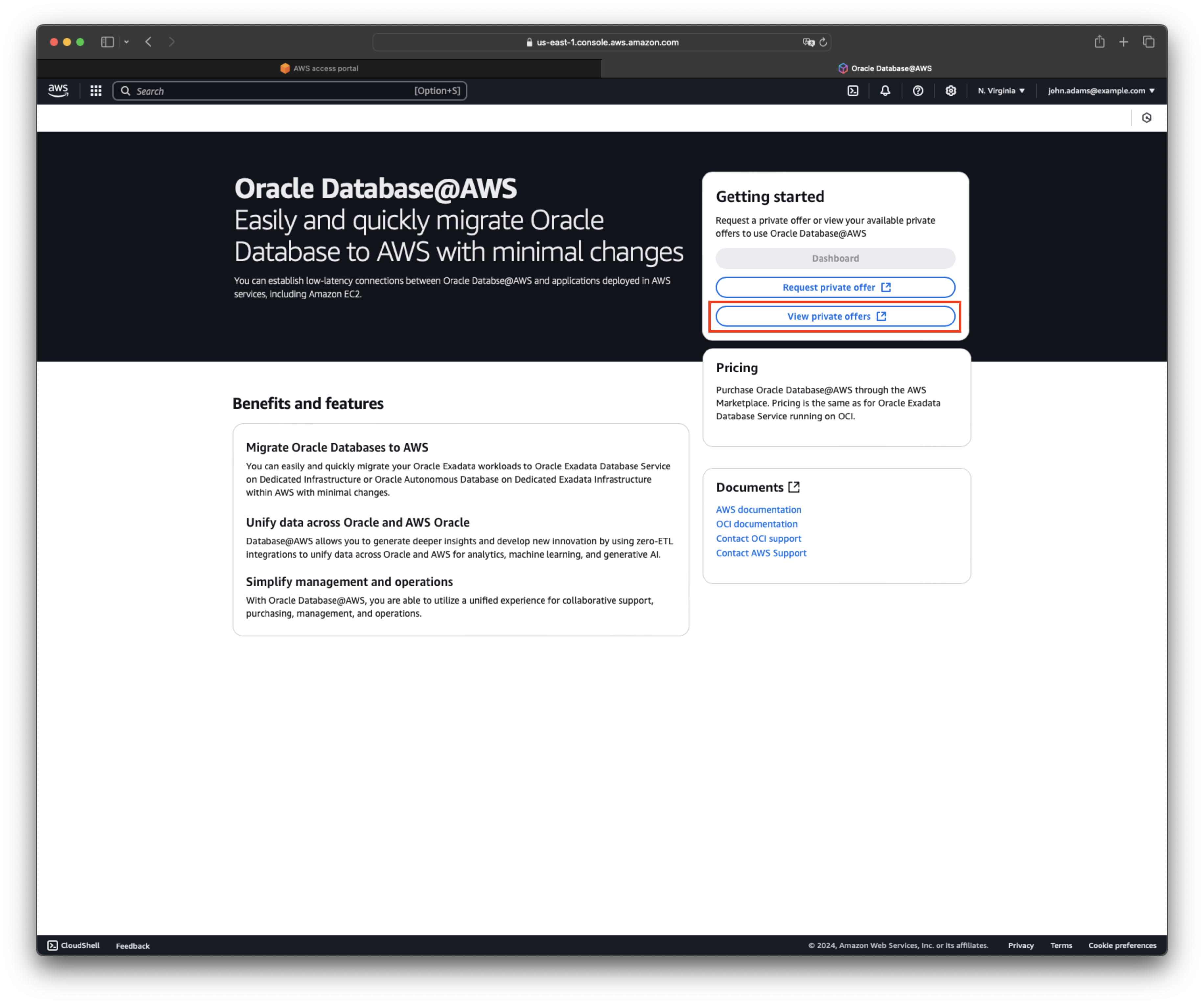Open Contact AWS Support
This screenshot has height=1004, width=1204.
pos(761,553)
